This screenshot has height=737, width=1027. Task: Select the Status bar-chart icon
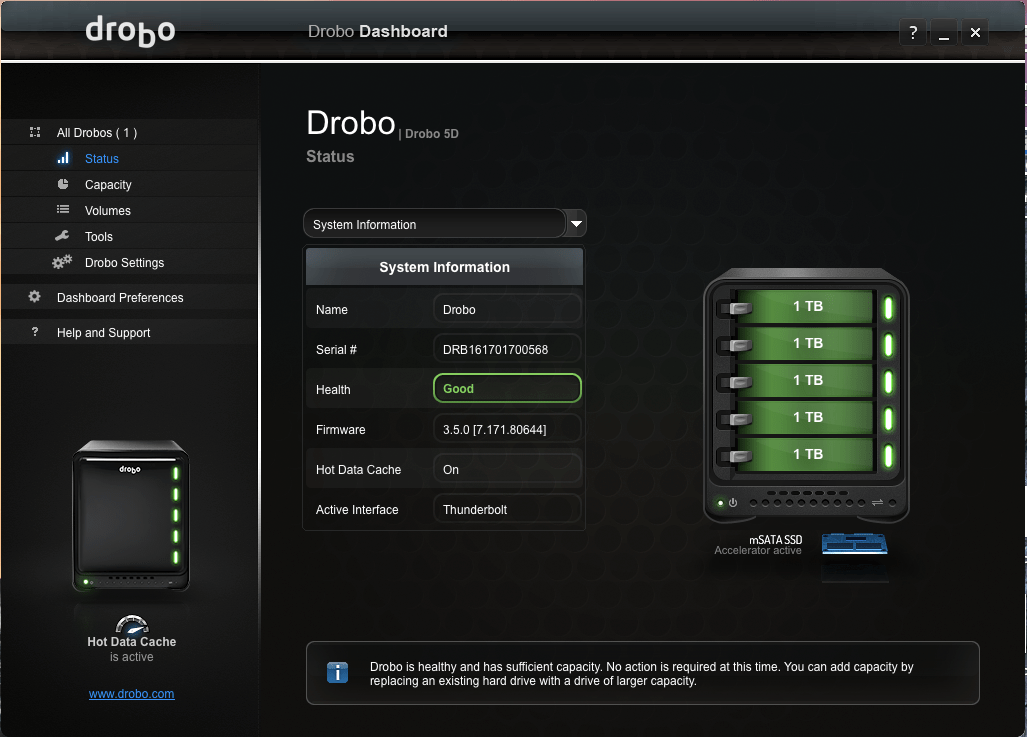tap(64, 158)
